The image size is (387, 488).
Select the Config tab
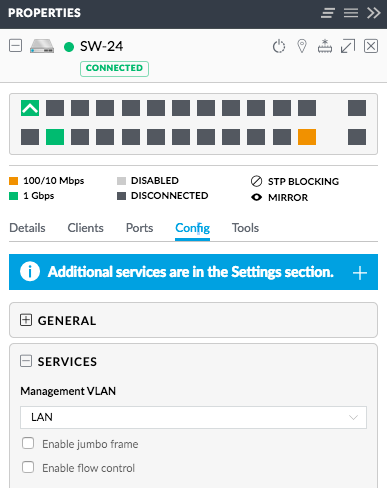193,228
